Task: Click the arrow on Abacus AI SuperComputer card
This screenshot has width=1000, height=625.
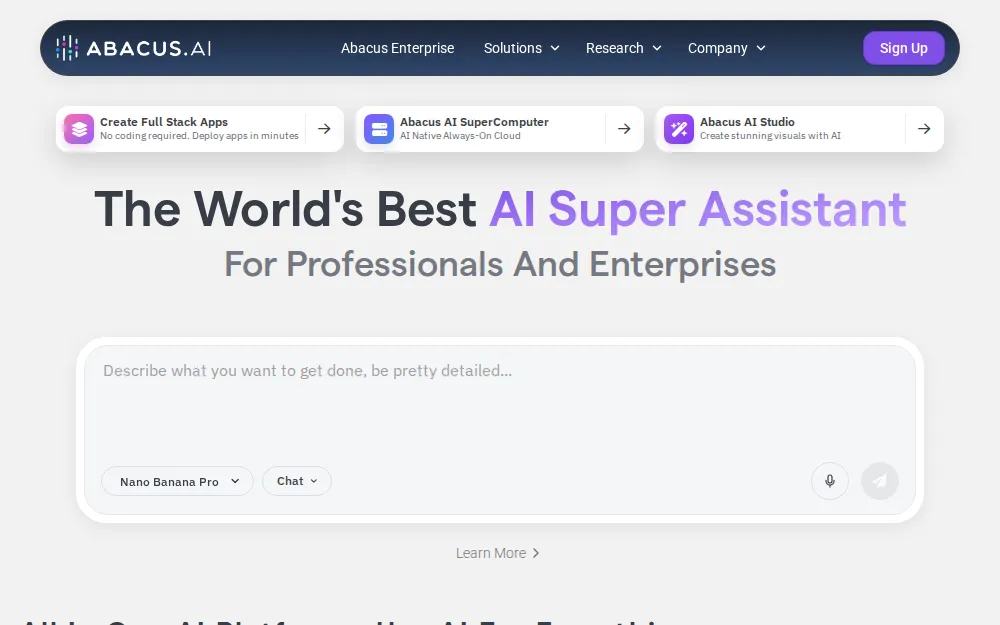Action: (624, 129)
